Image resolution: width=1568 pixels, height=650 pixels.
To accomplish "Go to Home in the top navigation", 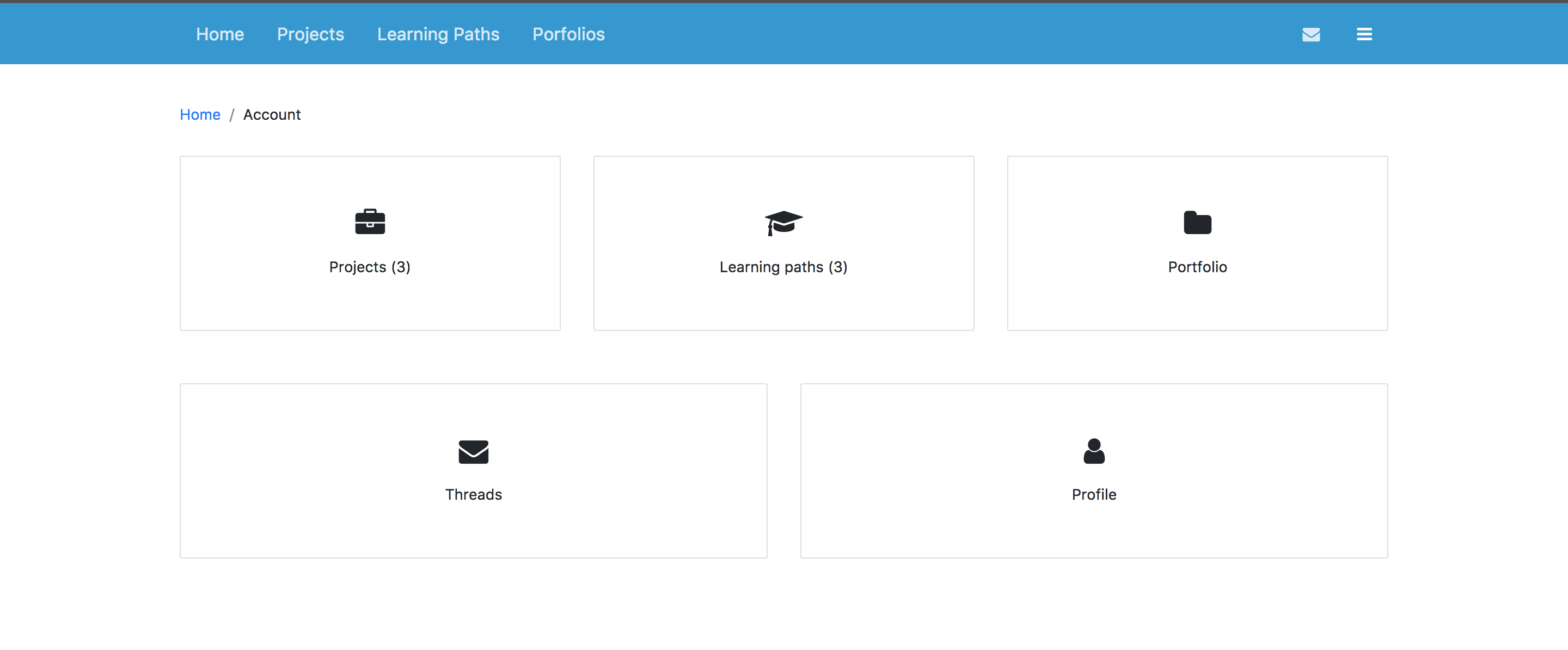I will 220,35.
